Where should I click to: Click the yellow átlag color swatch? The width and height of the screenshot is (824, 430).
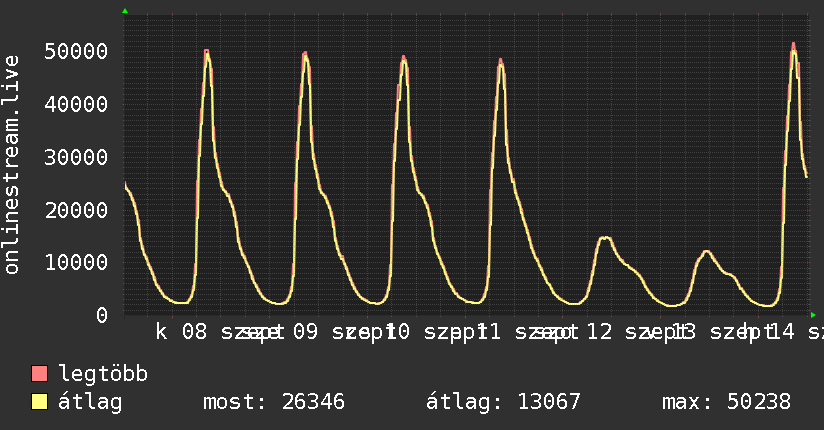(x=39, y=402)
